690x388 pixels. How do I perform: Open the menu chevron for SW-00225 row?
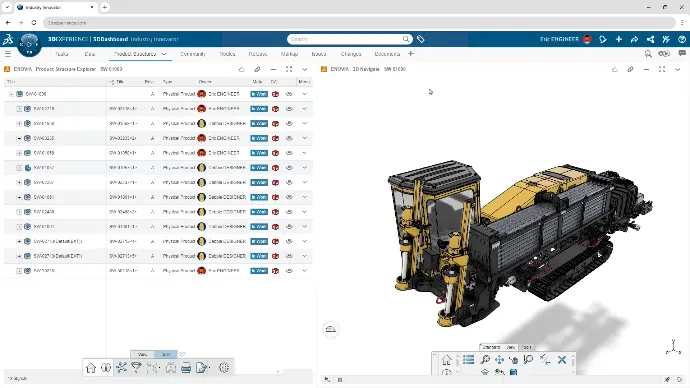(305, 138)
